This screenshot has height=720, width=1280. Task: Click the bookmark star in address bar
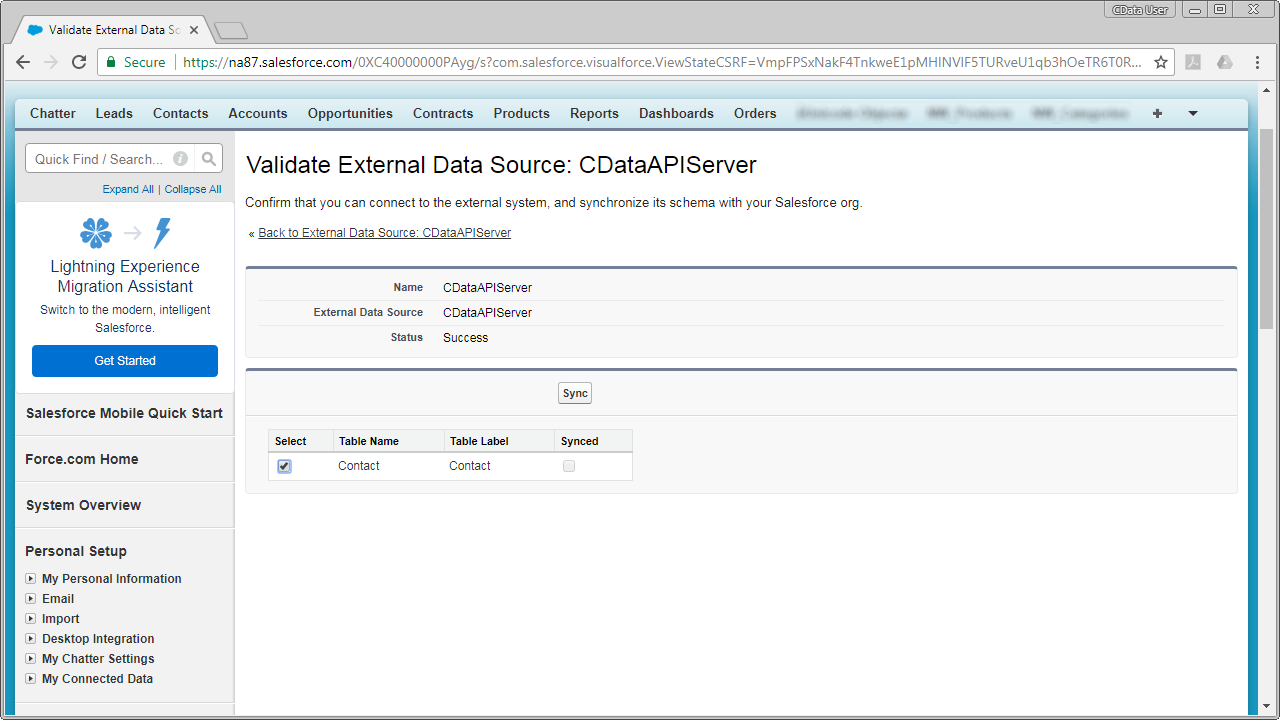[1159, 61]
